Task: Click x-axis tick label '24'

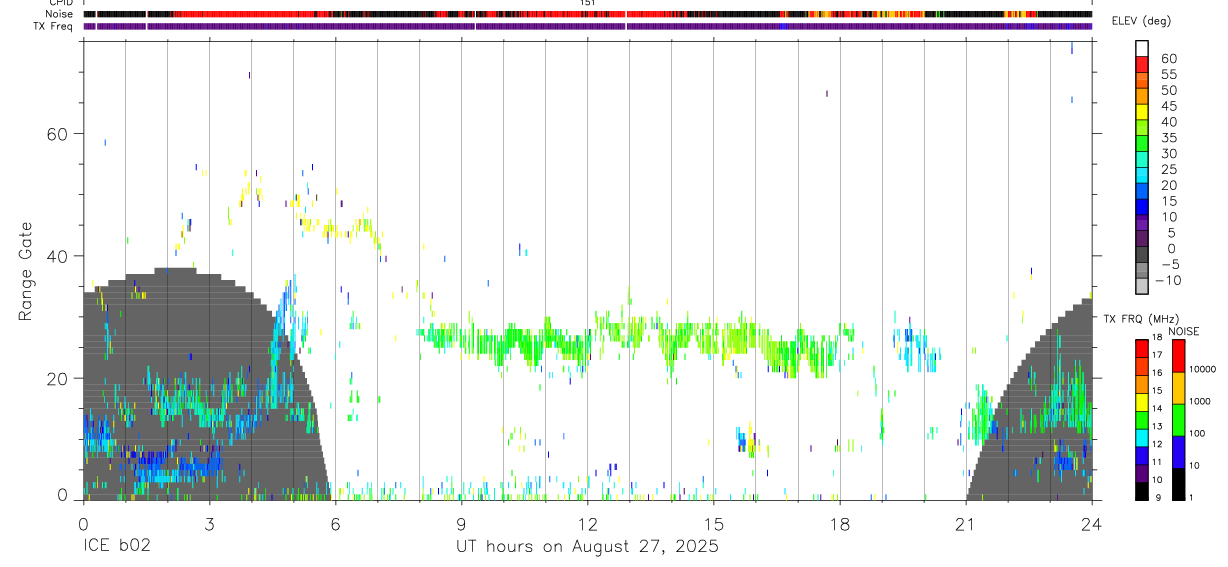Action: (1091, 523)
